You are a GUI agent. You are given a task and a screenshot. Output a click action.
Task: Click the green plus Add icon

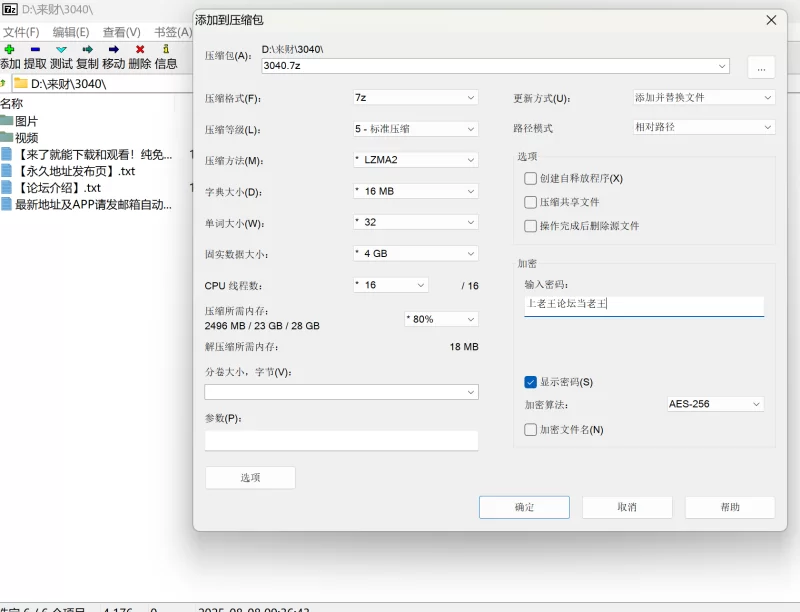[9, 49]
